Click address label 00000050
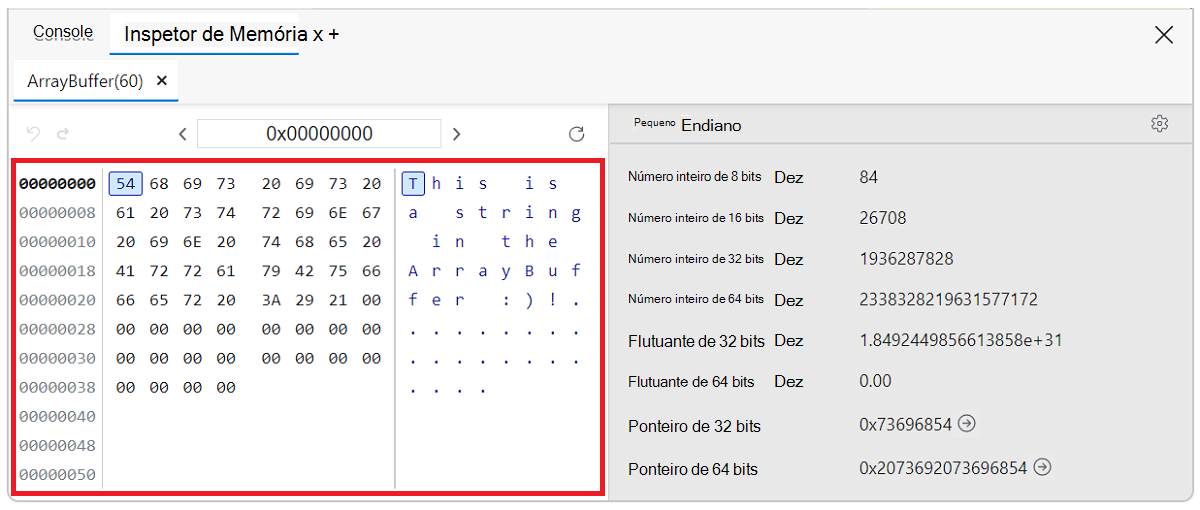Viewport: 1200px width, 510px height. (57, 475)
